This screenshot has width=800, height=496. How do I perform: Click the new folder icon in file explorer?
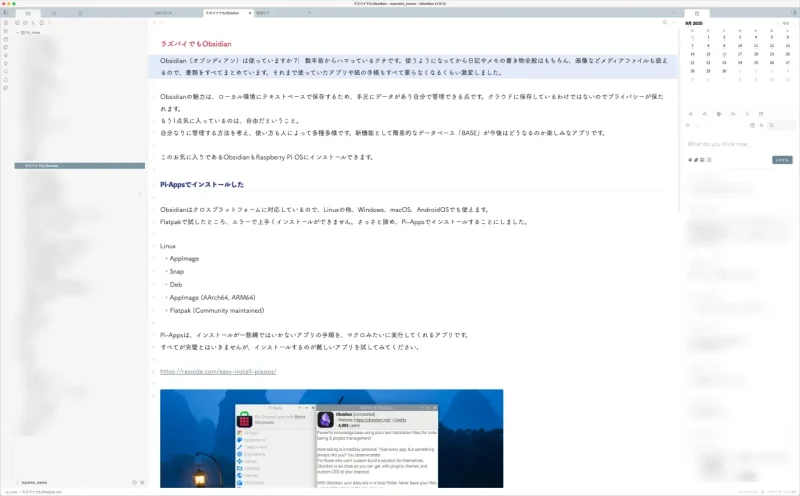click(x=25, y=23)
